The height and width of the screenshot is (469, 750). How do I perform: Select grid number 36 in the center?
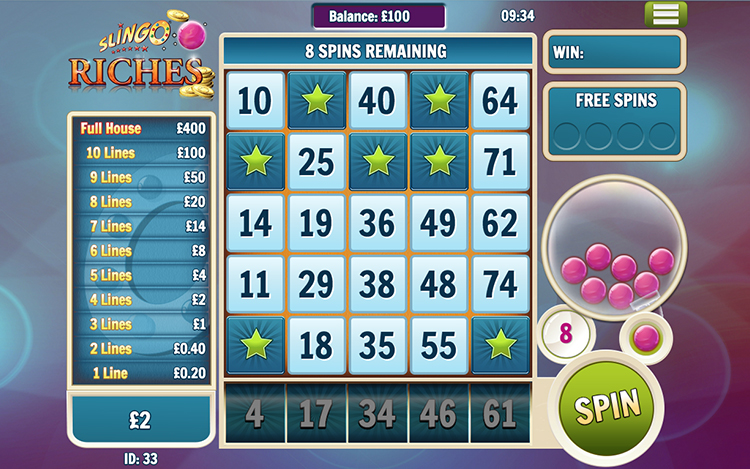[378, 223]
